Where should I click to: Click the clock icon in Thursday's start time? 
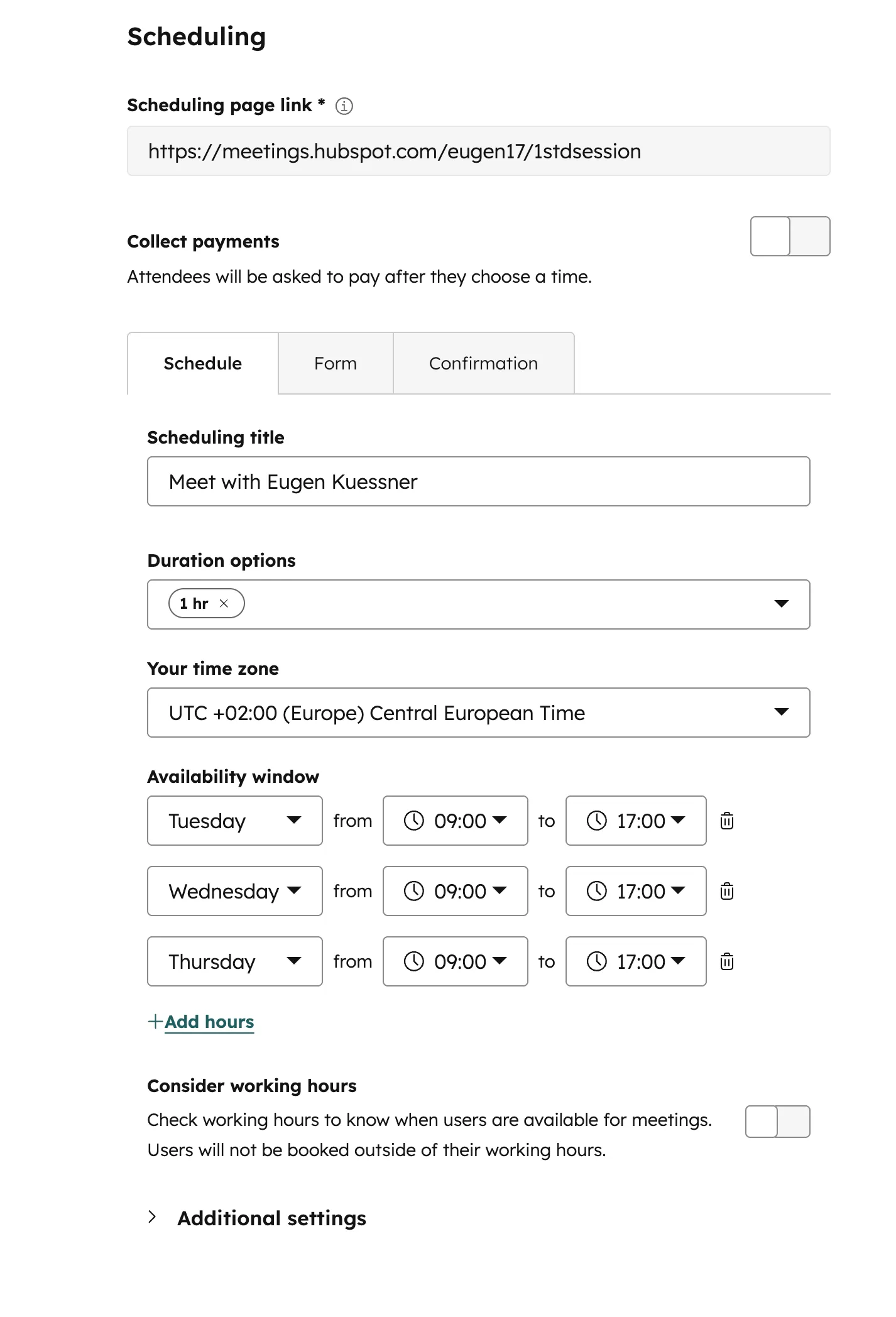coord(415,961)
